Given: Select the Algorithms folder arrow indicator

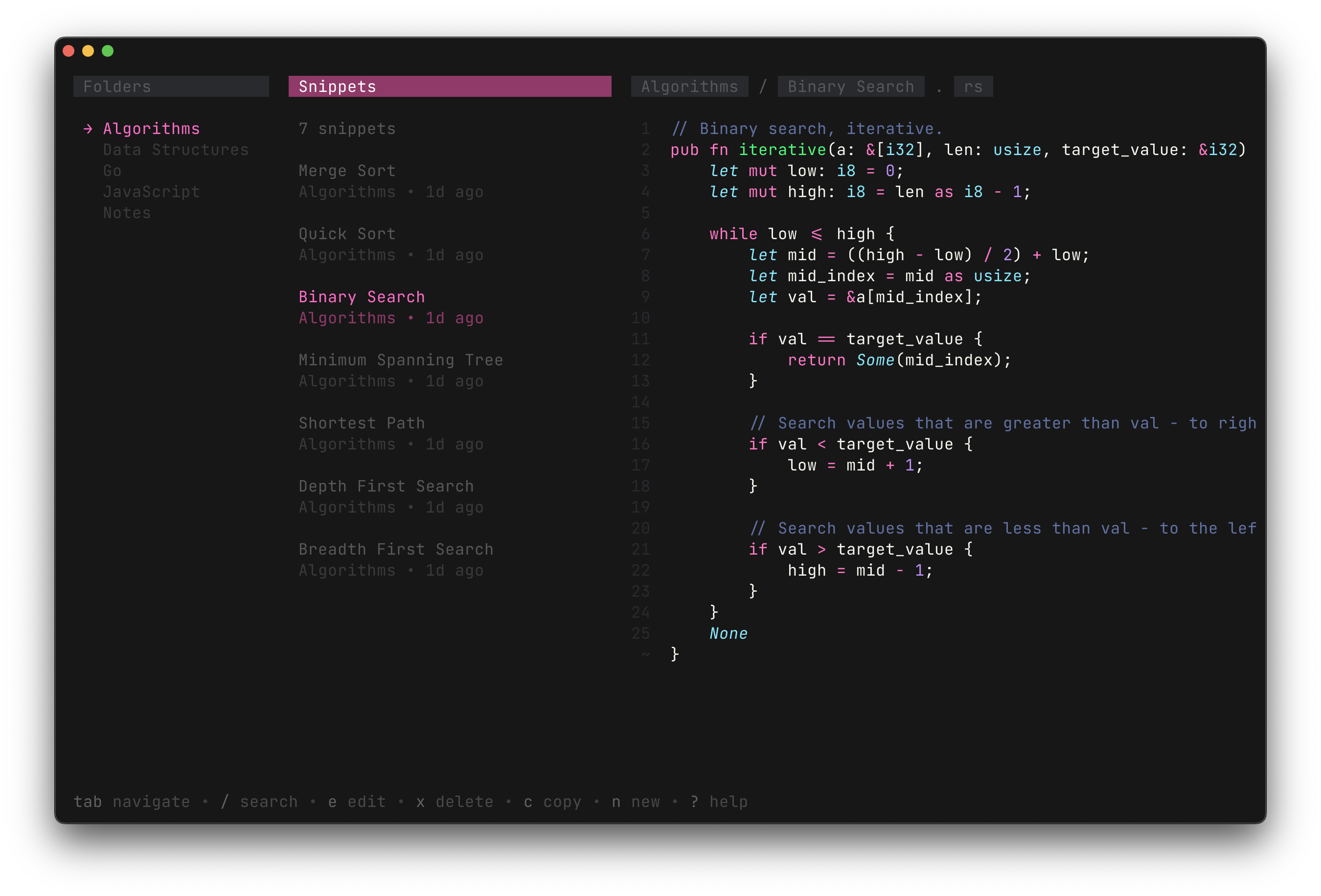Looking at the screenshot, I should [88, 129].
